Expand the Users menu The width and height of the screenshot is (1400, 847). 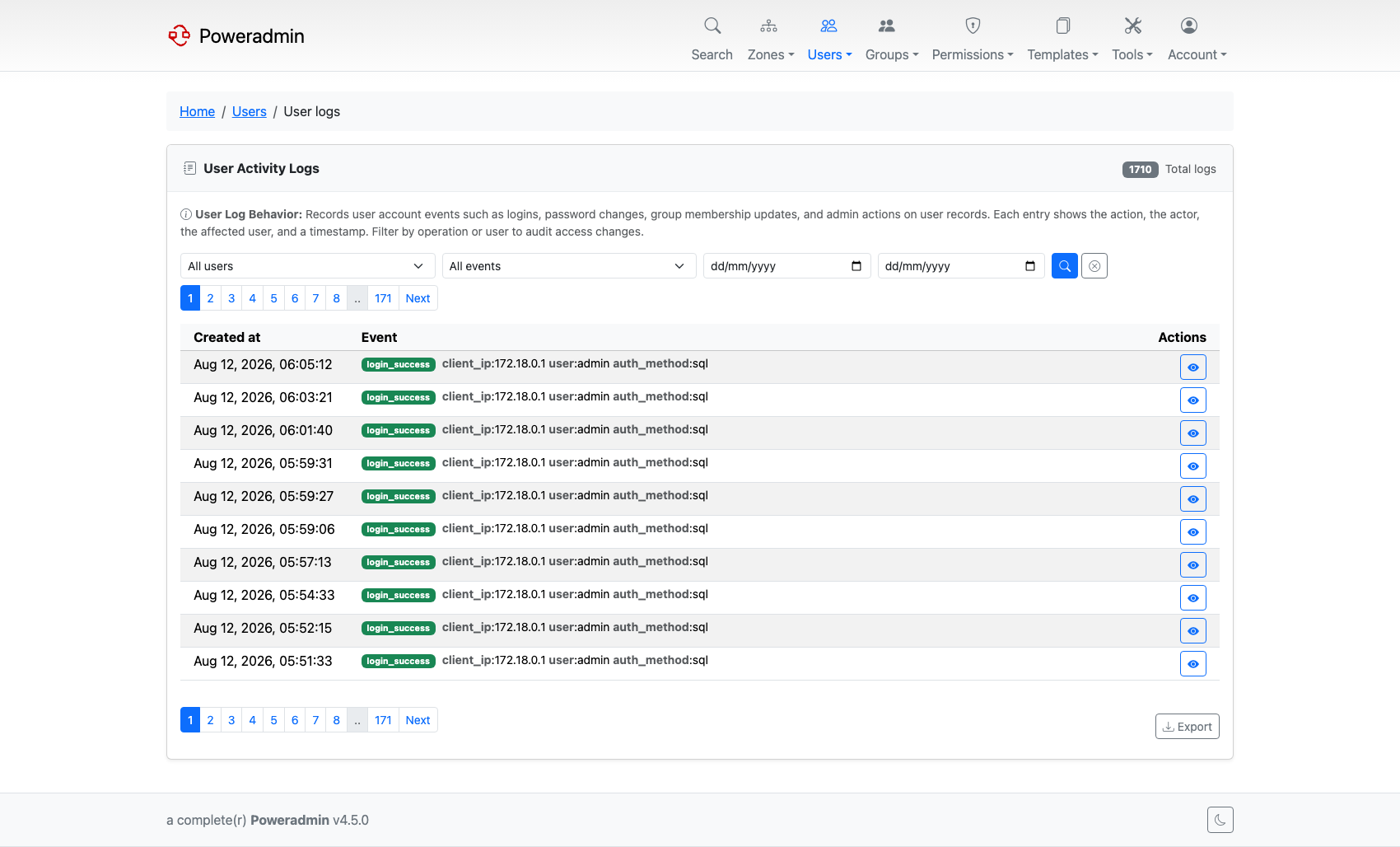pyautogui.click(x=829, y=54)
